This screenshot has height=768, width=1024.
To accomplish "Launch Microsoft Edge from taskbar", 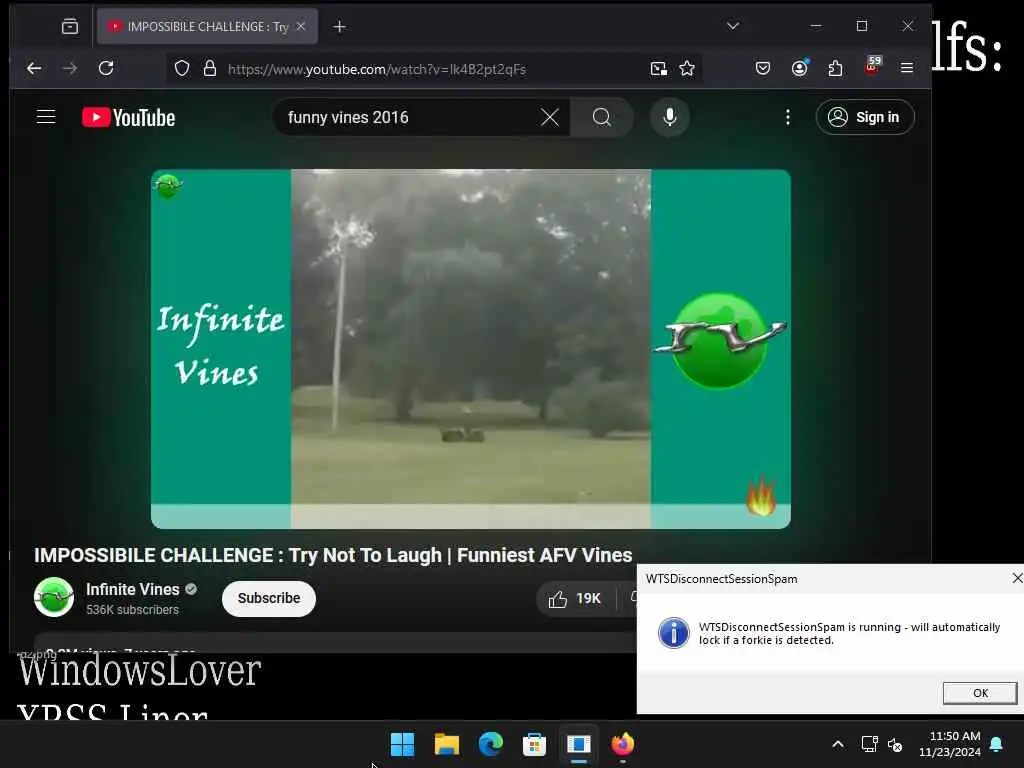I will [490, 744].
